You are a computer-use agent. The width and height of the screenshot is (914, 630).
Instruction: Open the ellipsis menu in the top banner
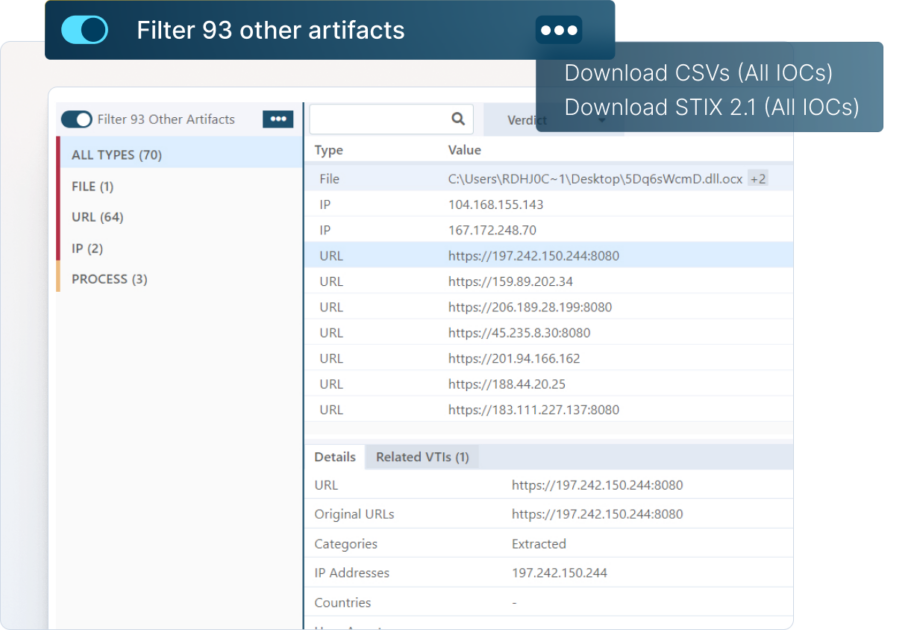(558, 30)
